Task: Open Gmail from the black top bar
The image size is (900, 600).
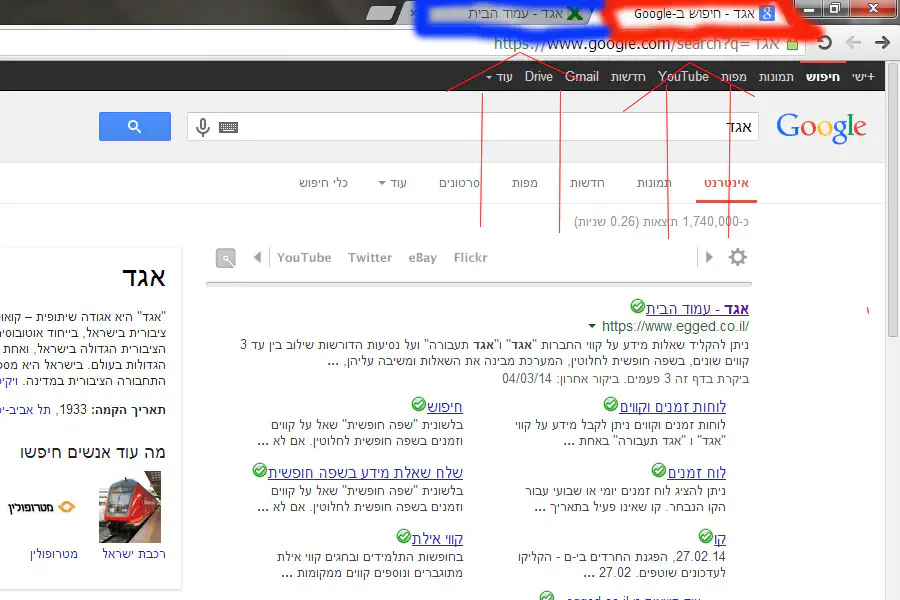Action: (582, 77)
